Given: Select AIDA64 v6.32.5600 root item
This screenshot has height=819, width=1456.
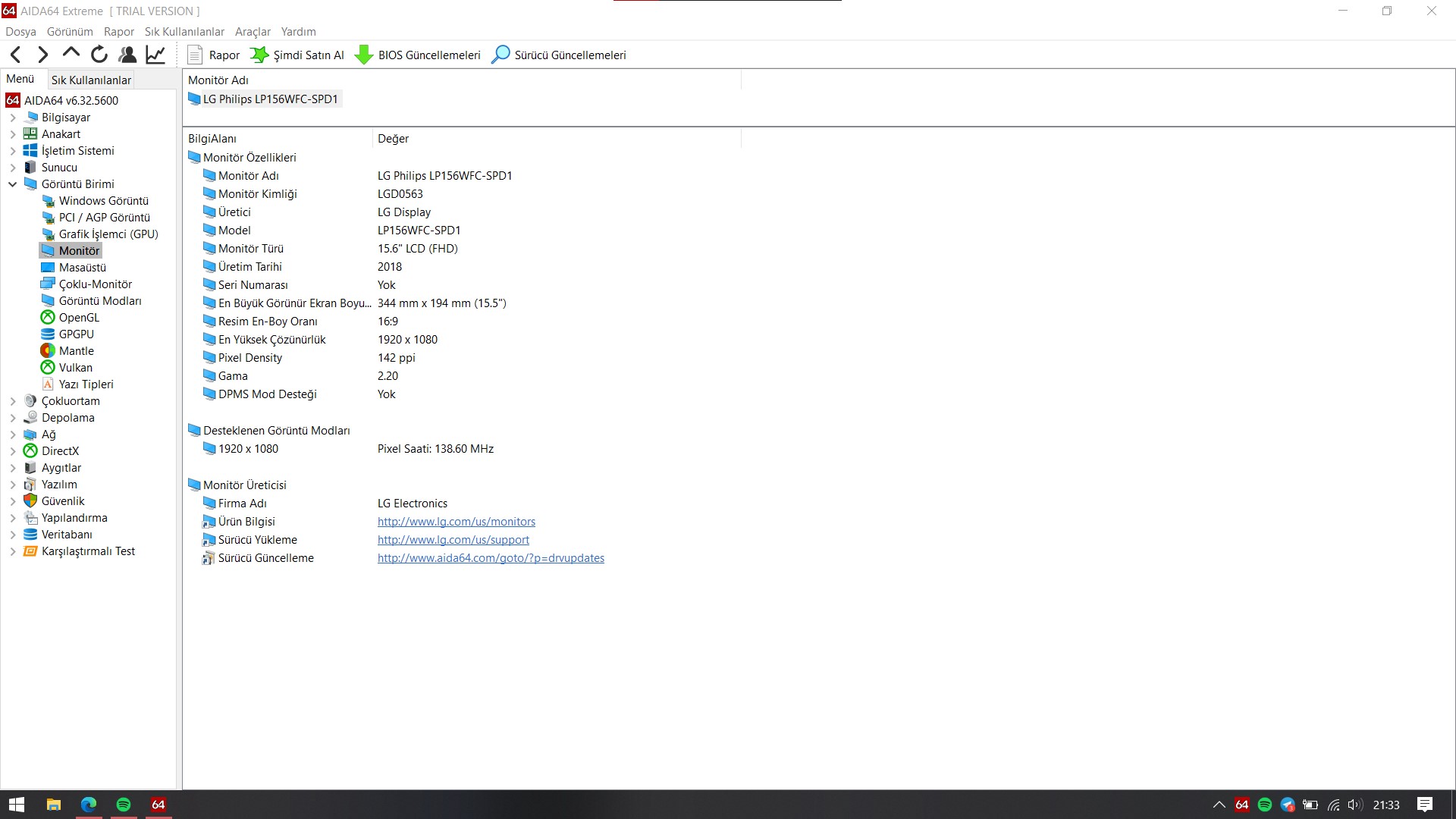Looking at the screenshot, I should [62, 100].
